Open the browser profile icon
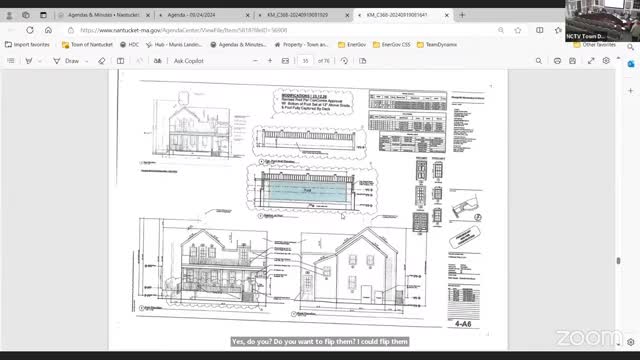 (x=9, y=15)
